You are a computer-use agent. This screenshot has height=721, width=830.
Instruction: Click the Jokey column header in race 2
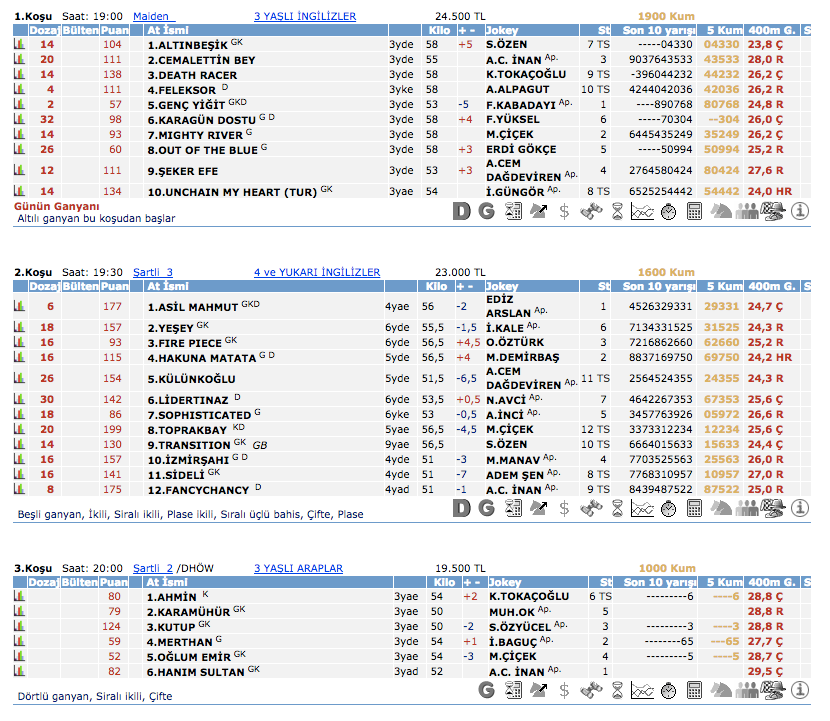click(x=503, y=286)
